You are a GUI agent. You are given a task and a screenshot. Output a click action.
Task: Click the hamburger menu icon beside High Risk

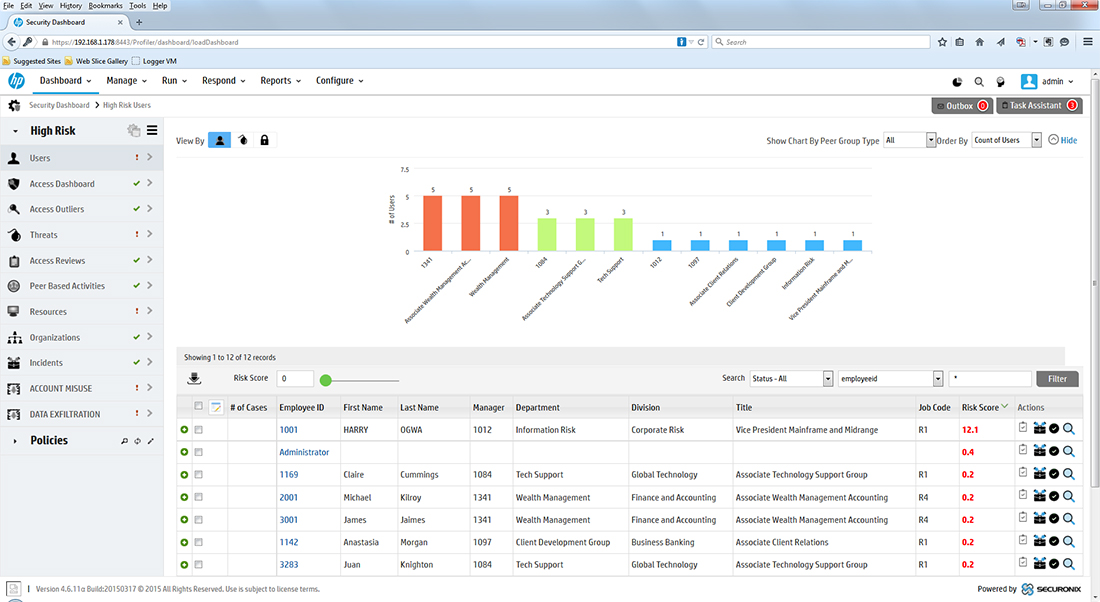[x=152, y=130]
